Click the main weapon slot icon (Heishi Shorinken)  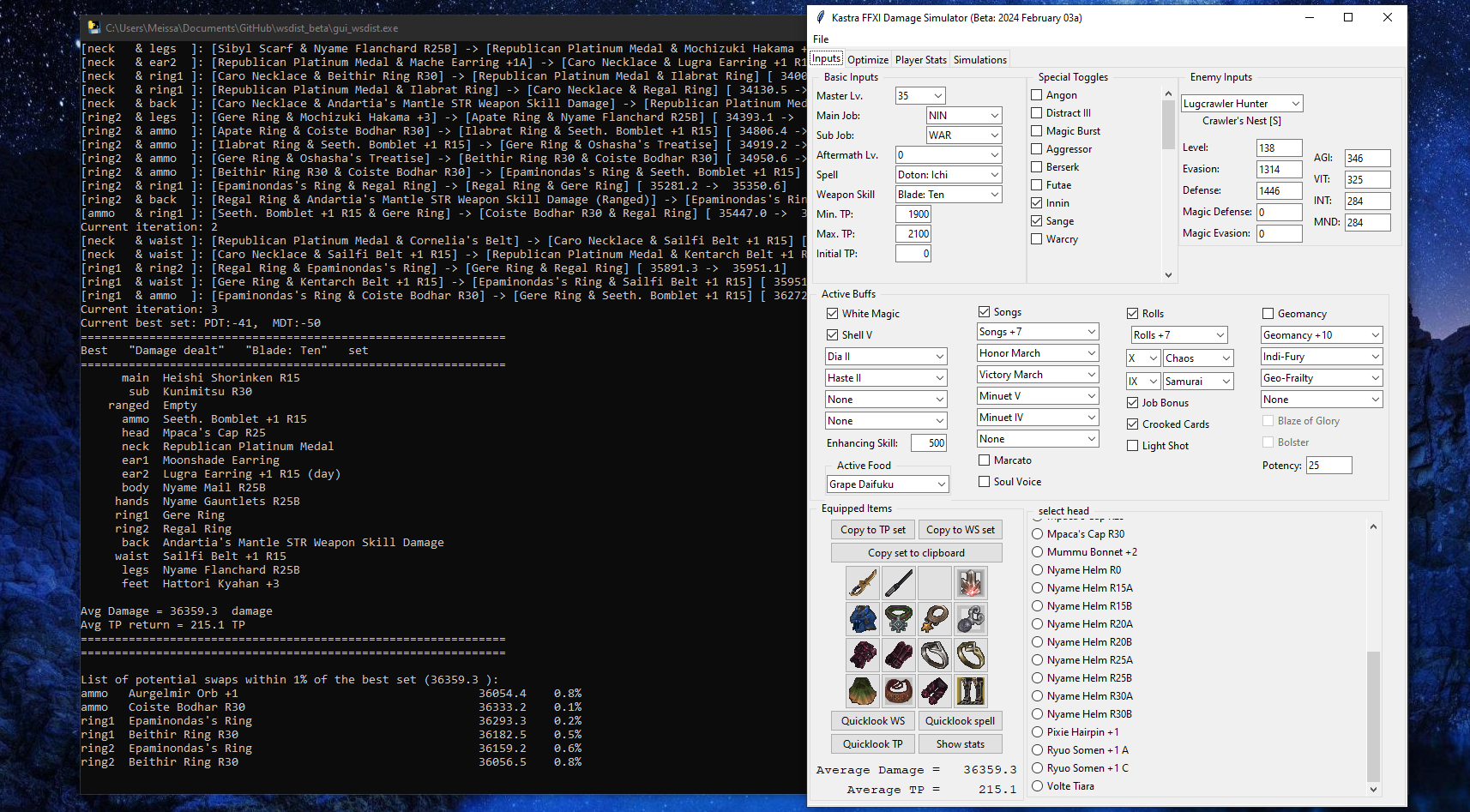[x=863, y=583]
